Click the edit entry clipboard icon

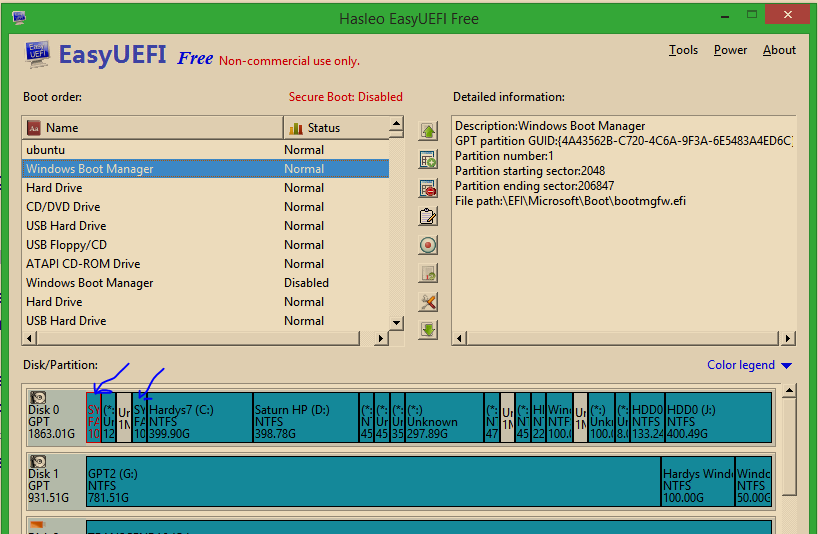click(428, 216)
